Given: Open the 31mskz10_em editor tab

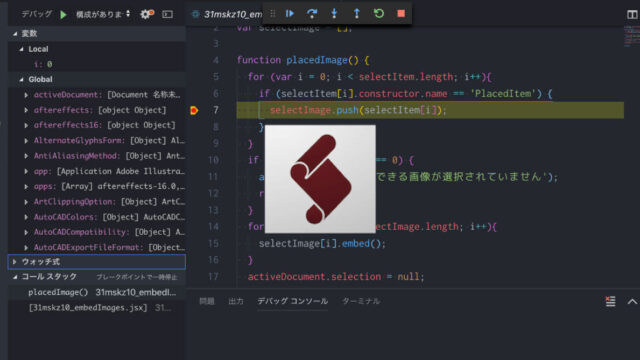Looking at the screenshot, I should tap(227, 14).
